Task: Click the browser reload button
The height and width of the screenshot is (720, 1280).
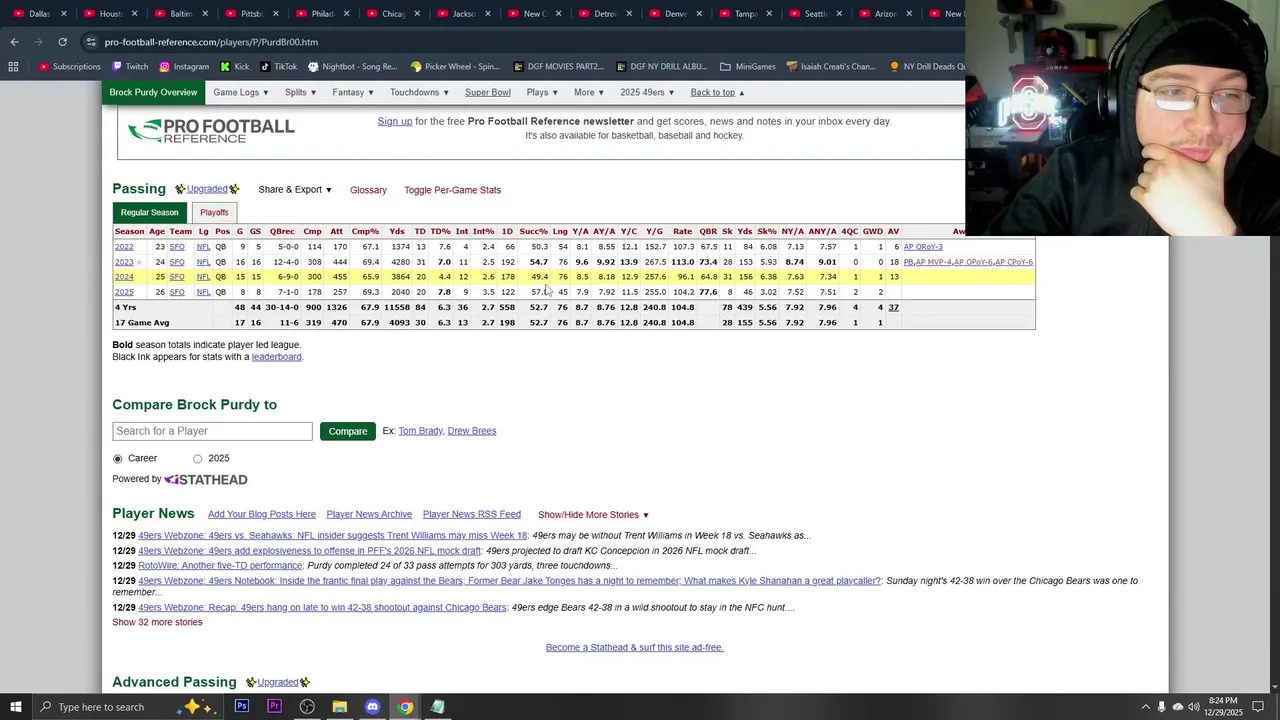Action: (x=62, y=42)
